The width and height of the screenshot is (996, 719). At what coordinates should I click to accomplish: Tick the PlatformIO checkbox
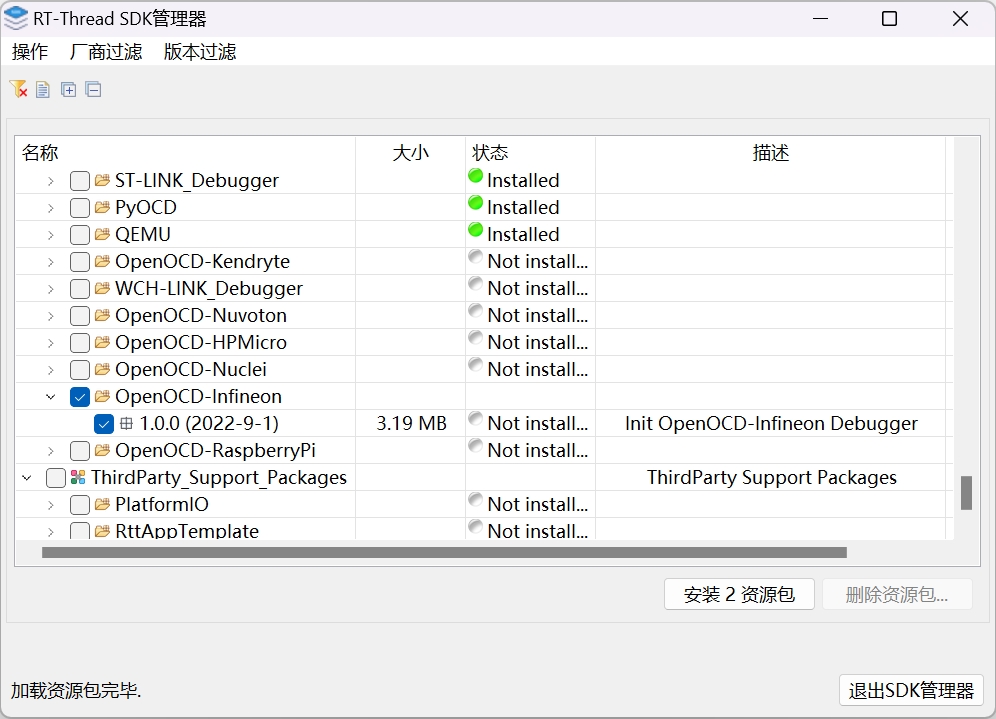tap(79, 504)
